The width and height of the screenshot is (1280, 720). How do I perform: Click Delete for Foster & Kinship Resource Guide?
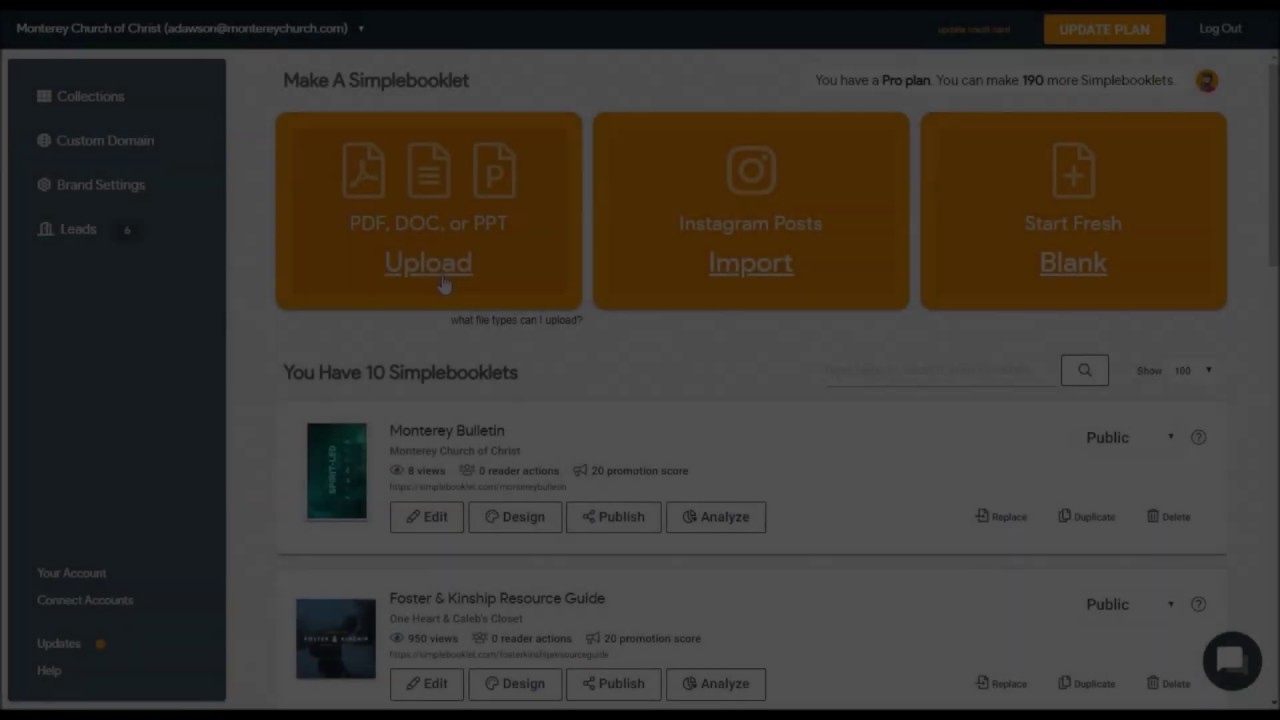(1168, 683)
